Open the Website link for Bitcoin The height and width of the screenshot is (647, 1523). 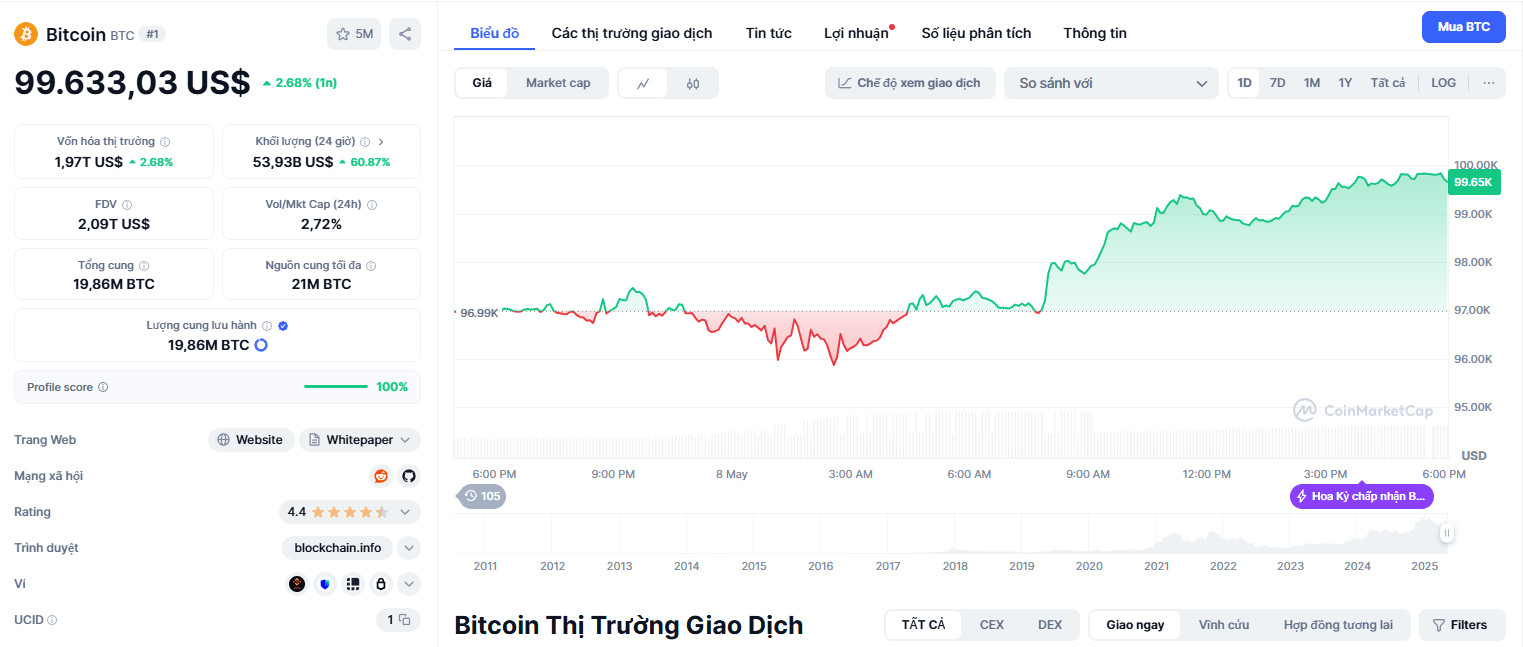click(251, 439)
